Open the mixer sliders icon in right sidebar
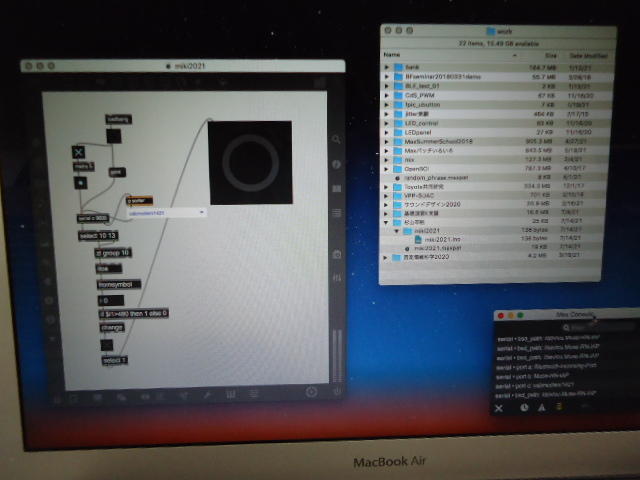The width and height of the screenshot is (640, 480). [337, 278]
